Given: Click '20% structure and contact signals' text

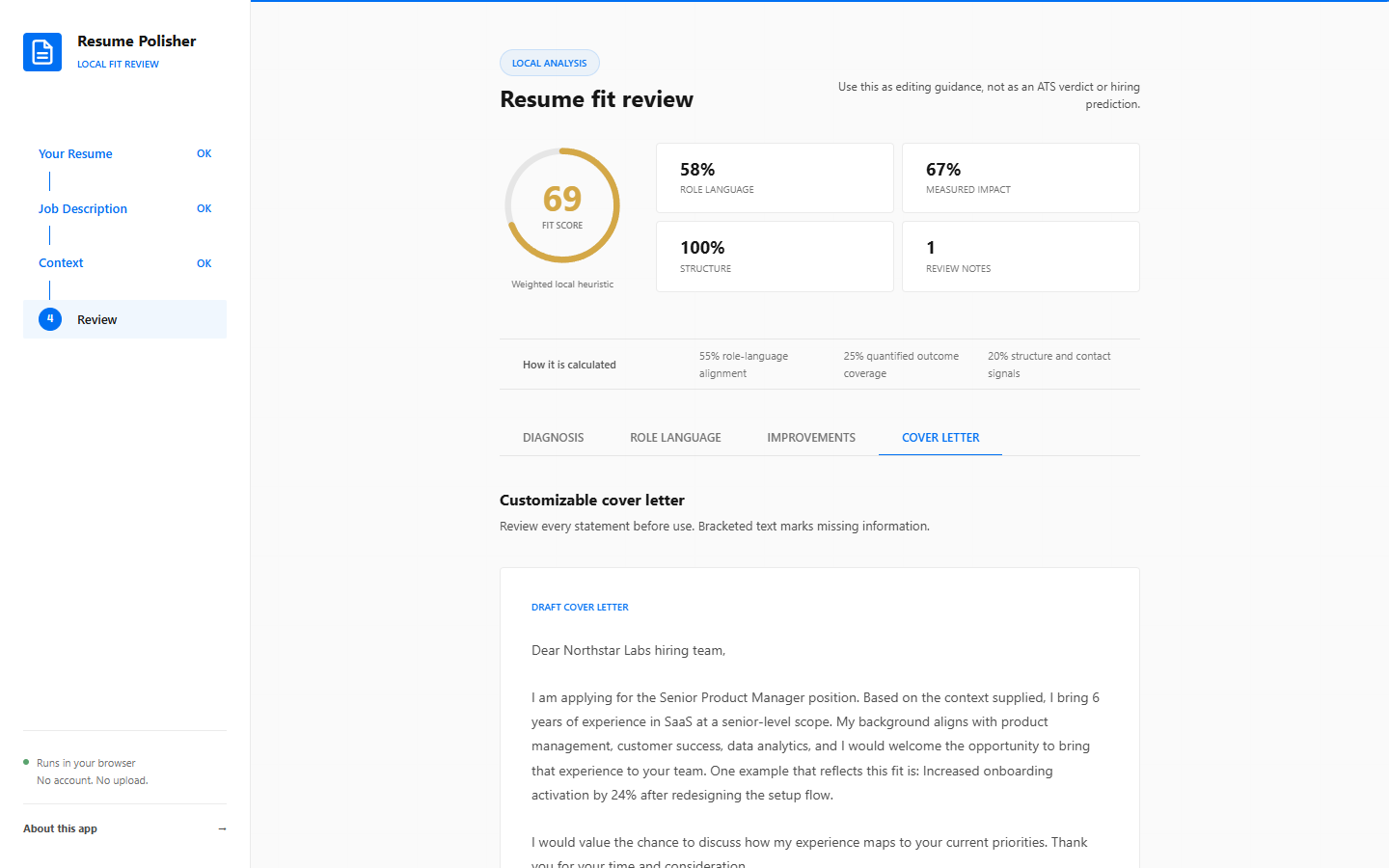Looking at the screenshot, I should [1049, 365].
